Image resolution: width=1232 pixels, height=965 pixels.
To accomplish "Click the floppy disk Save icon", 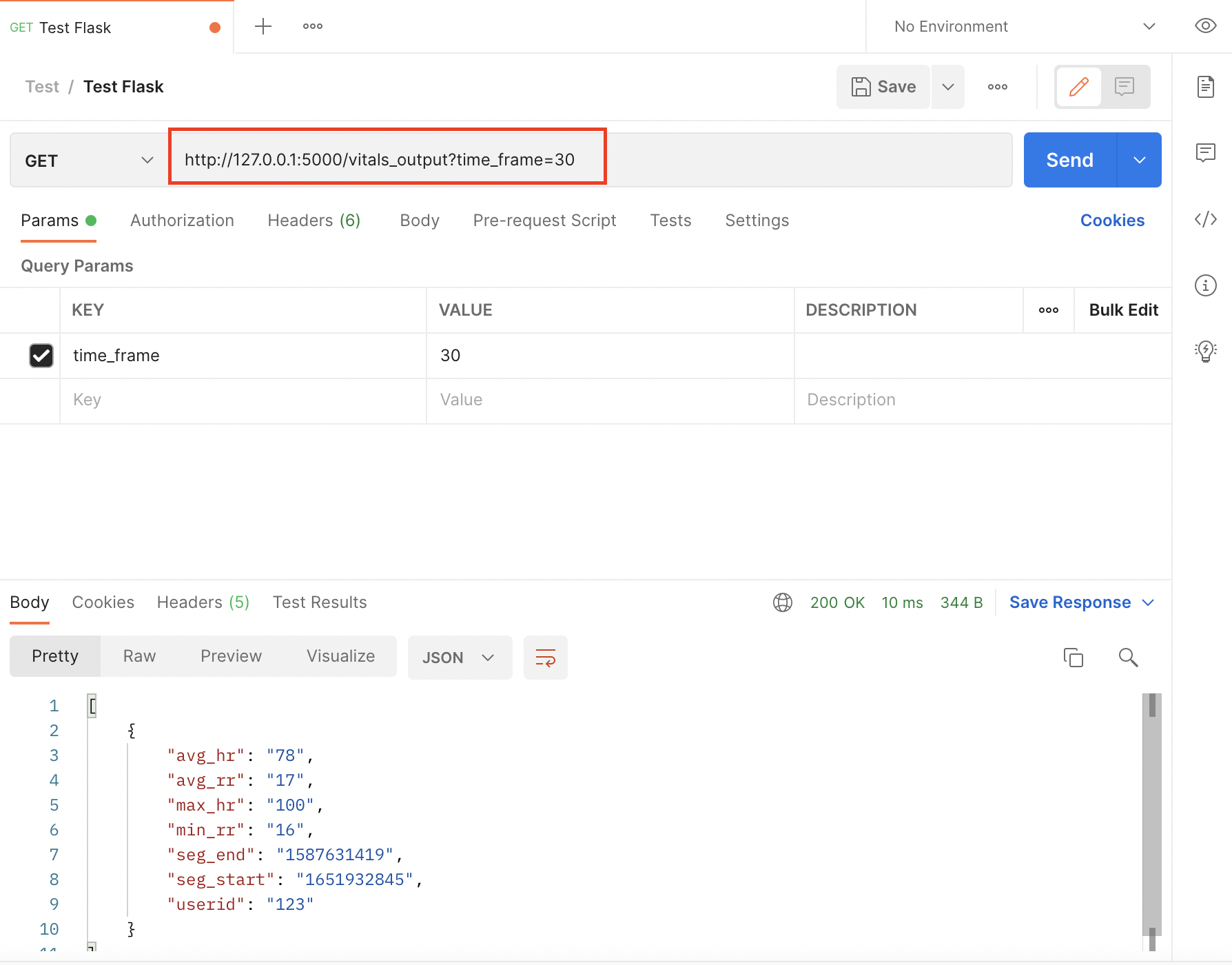I will tap(861, 87).
